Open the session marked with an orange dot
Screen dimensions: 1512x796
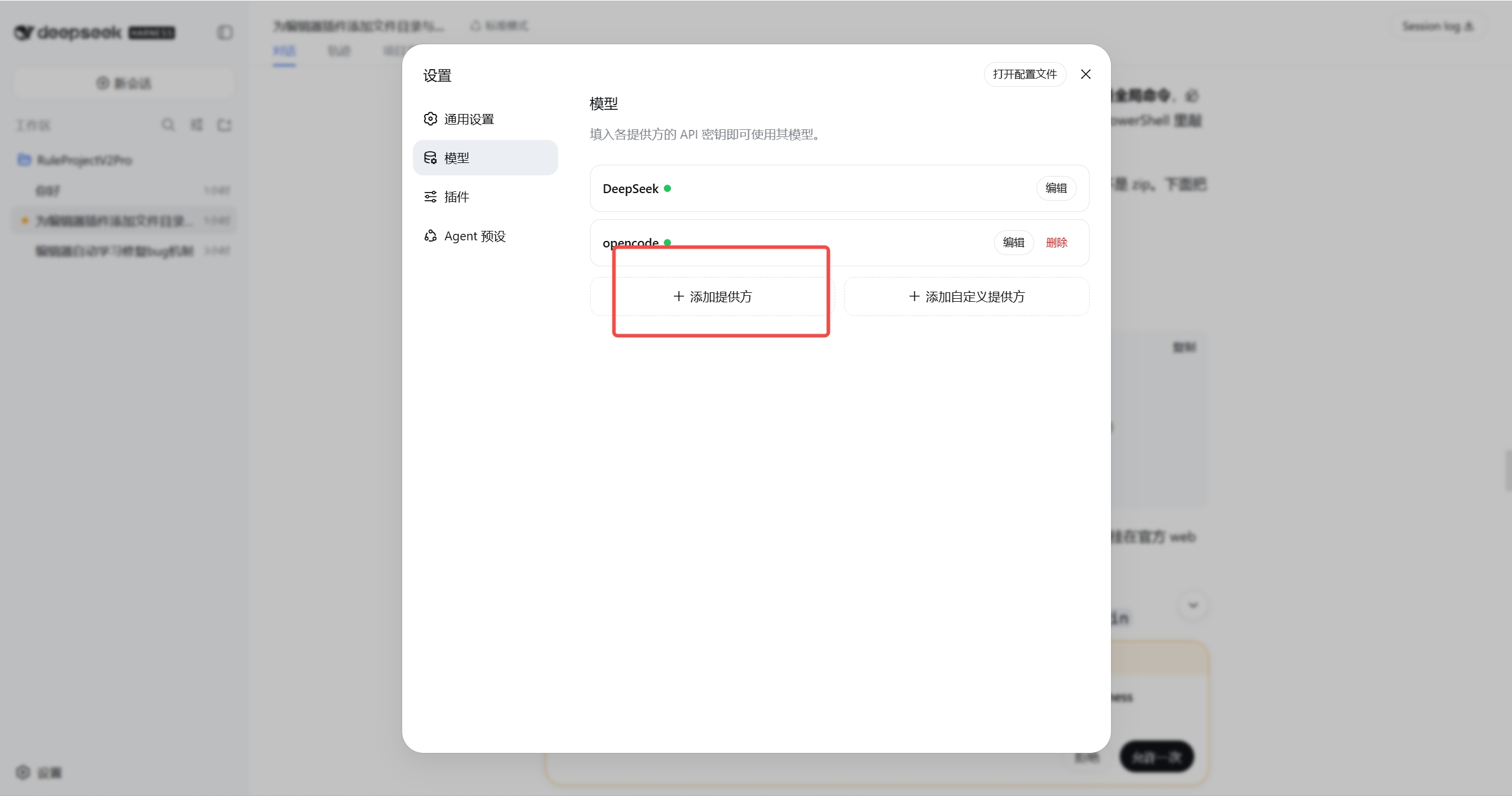click(124, 220)
